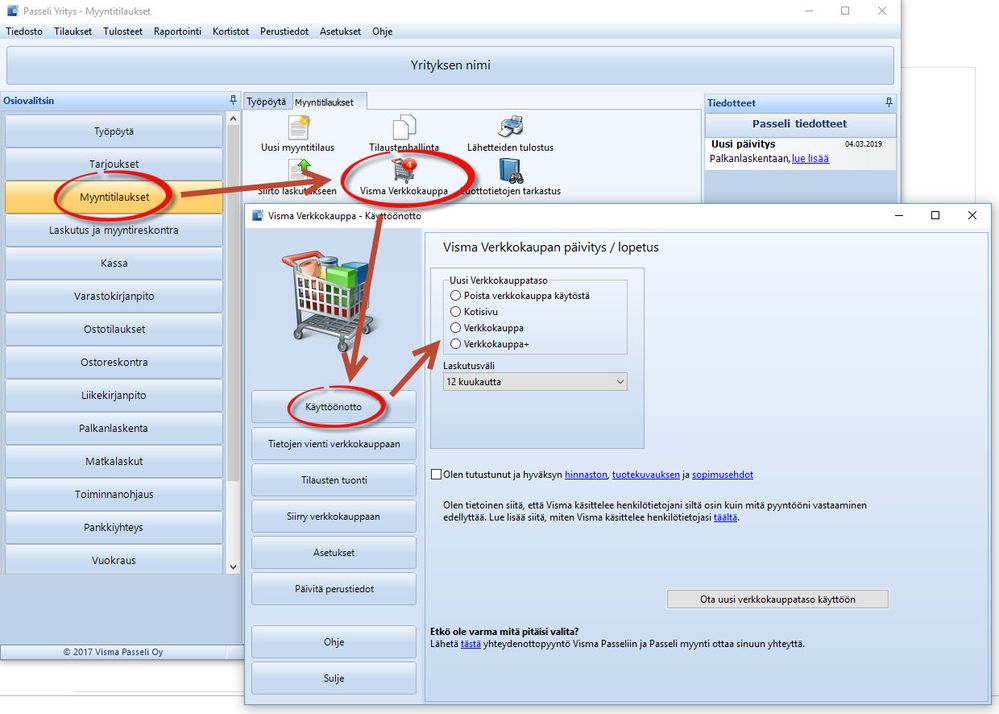Click Ohje button in Verkkokauppa dialog

click(334, 642)
